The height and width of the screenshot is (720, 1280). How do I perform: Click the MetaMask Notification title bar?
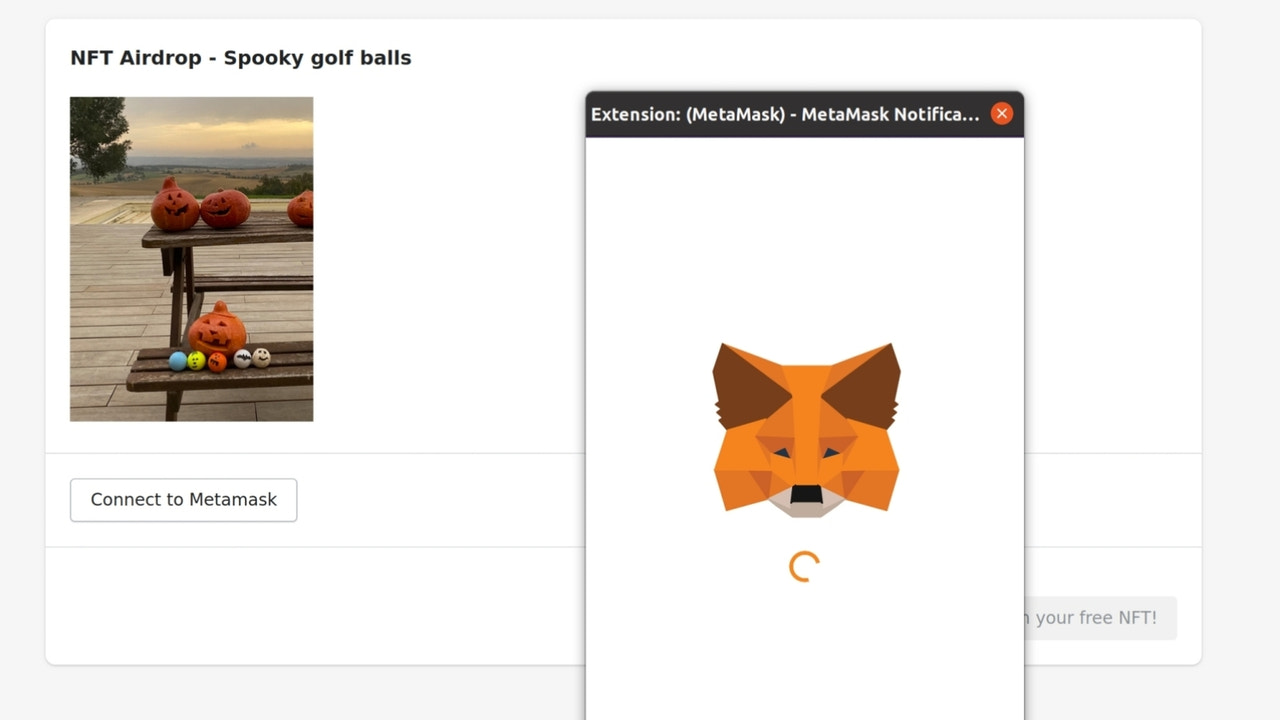point(790,114)
